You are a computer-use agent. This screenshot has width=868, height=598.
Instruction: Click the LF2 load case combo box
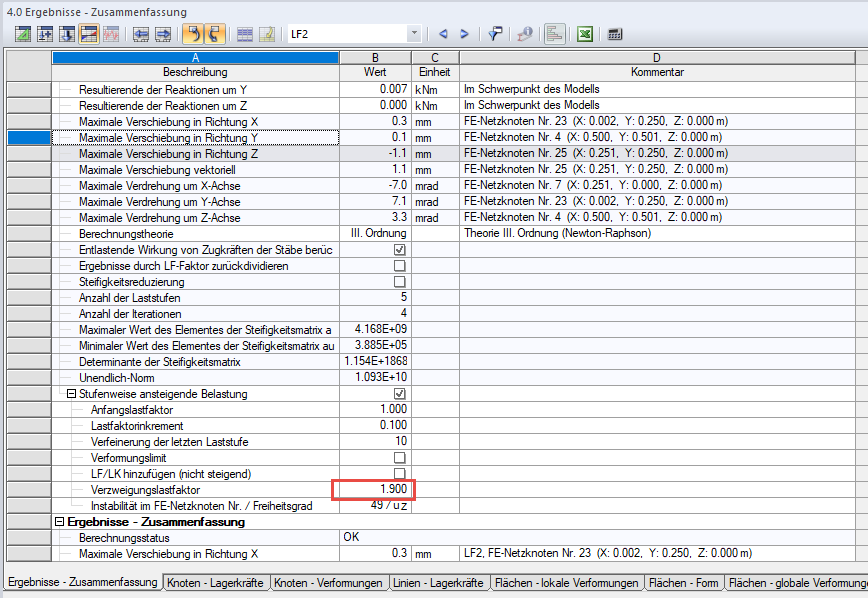[354, 34]
